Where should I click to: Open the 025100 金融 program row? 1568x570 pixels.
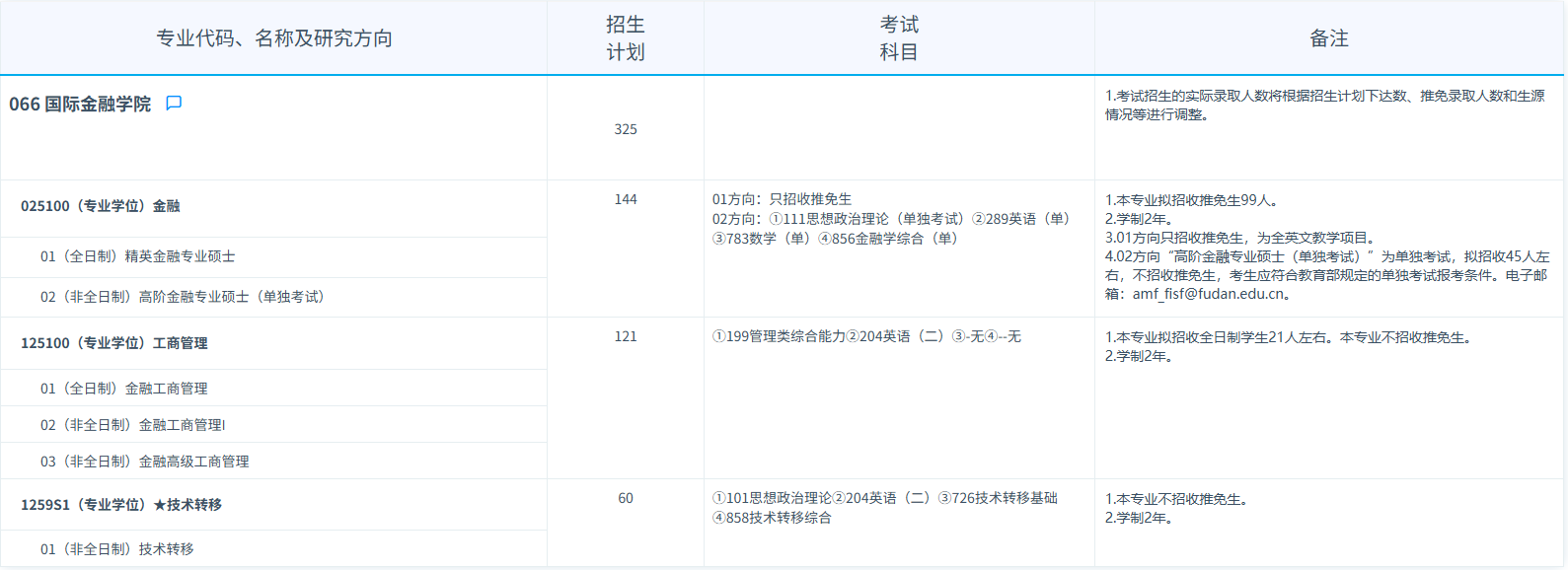101,206
